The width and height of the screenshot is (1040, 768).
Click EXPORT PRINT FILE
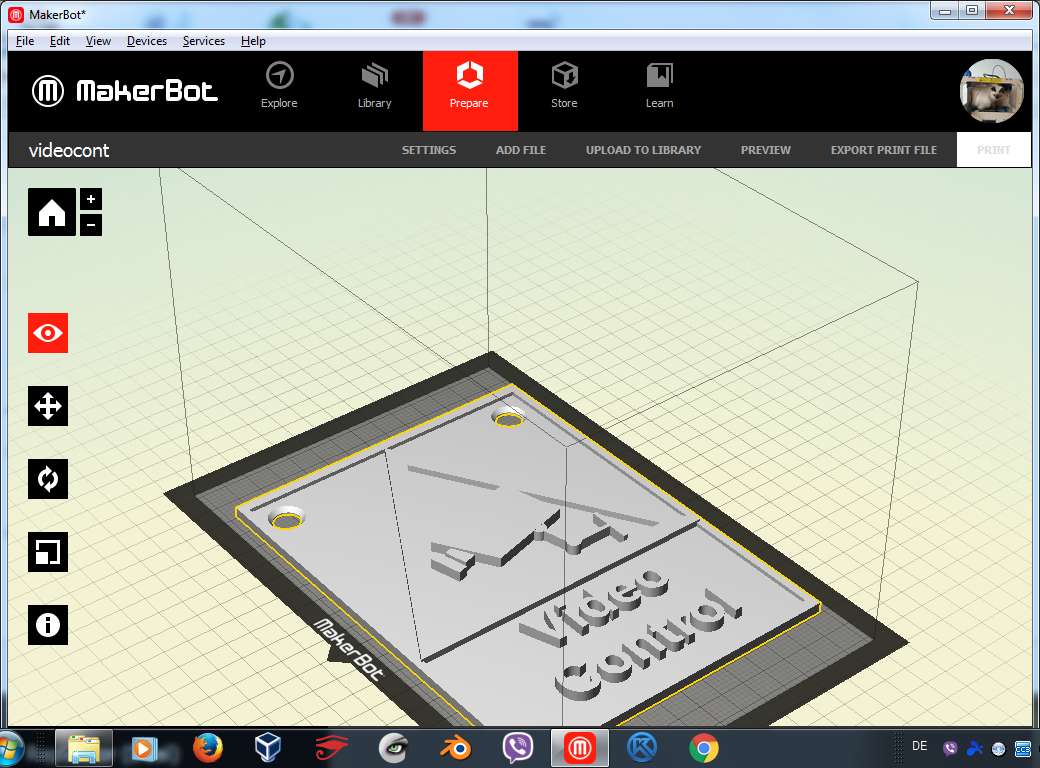[884, 150]
